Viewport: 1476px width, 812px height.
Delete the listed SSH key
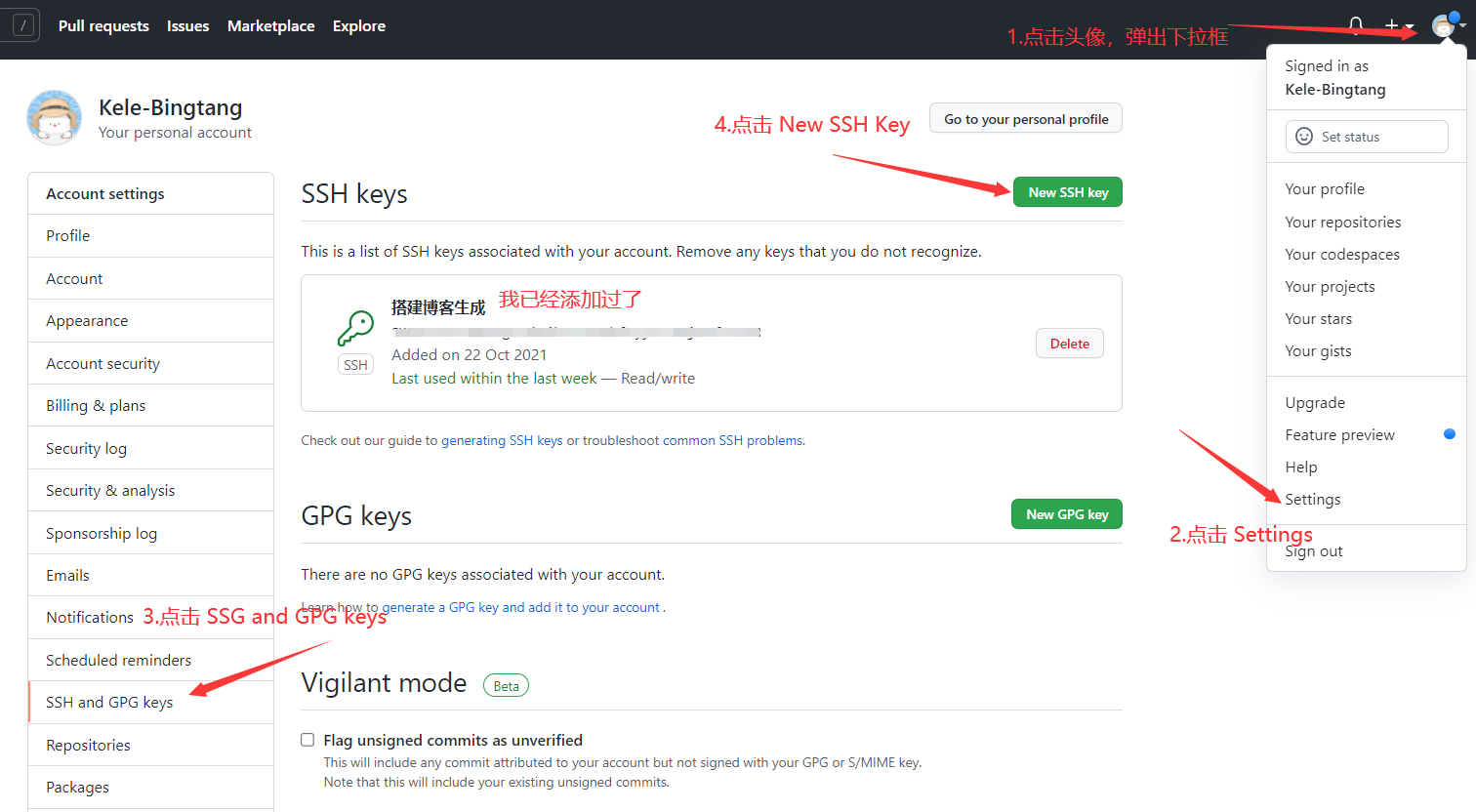point(1069,344)
